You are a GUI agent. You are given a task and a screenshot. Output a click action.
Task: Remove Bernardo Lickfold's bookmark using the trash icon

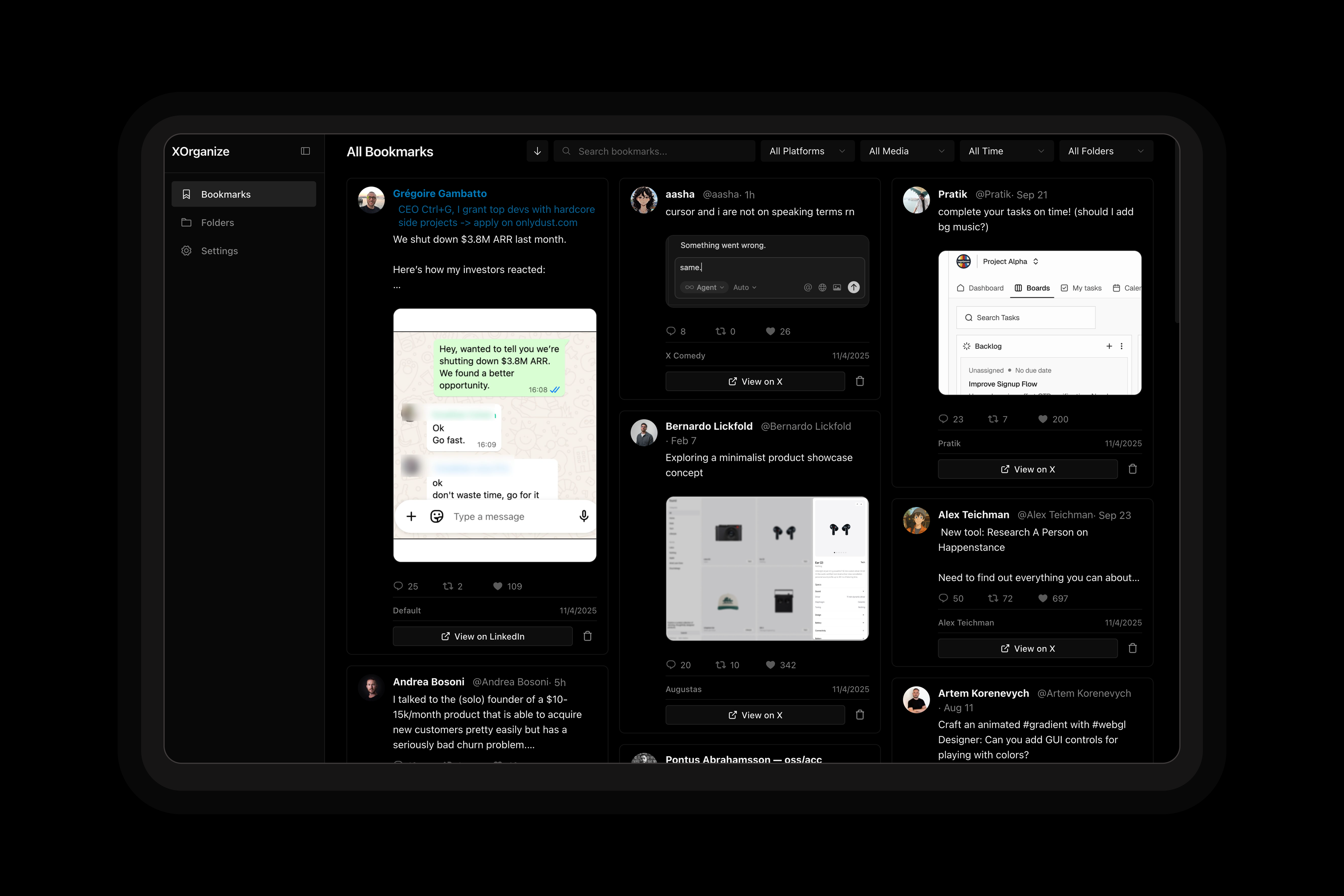click(x=860, y=715)
